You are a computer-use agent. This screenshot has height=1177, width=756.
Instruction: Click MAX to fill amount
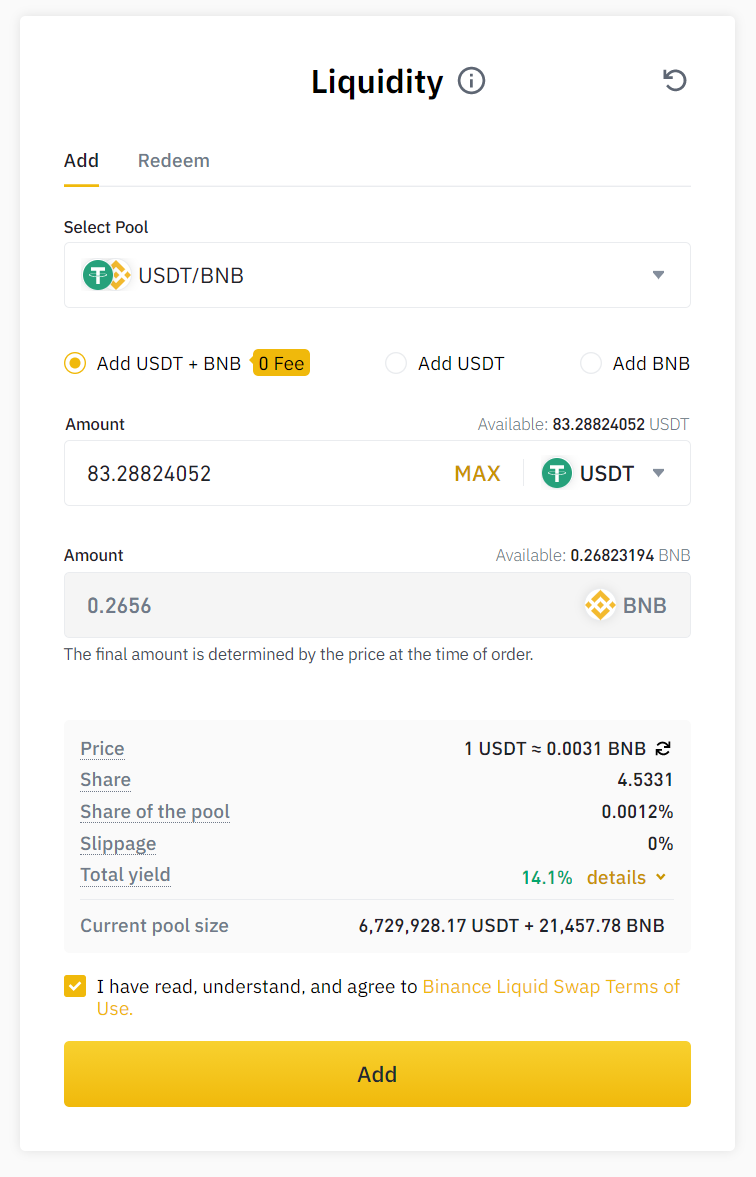(x=477, y=473)
